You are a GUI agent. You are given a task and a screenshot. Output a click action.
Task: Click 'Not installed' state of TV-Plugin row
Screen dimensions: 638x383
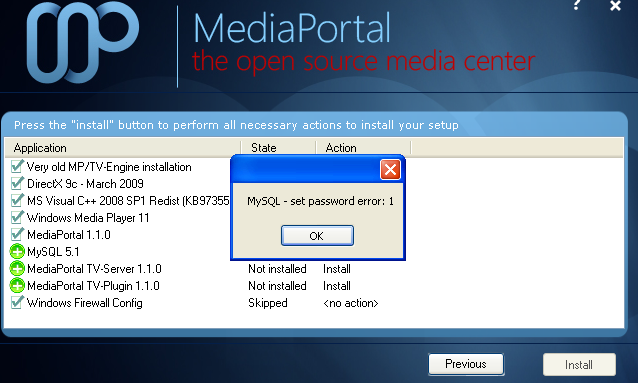click(277, 286)
